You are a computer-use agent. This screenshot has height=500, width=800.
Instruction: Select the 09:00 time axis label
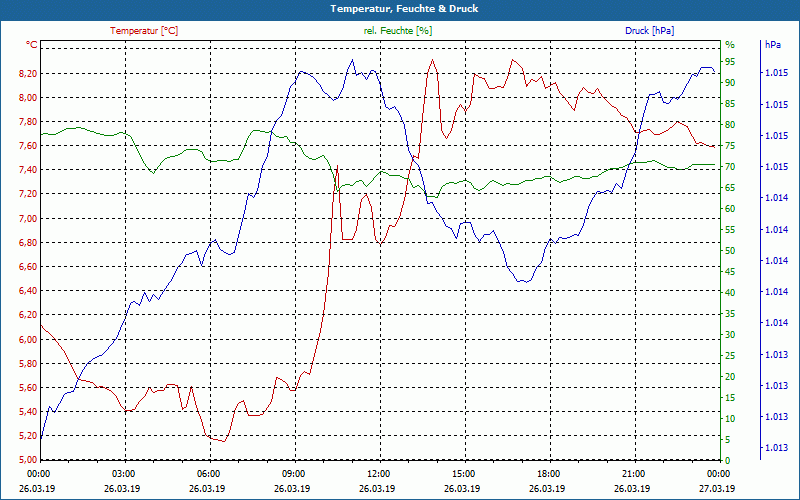click(x=292, y=474)
